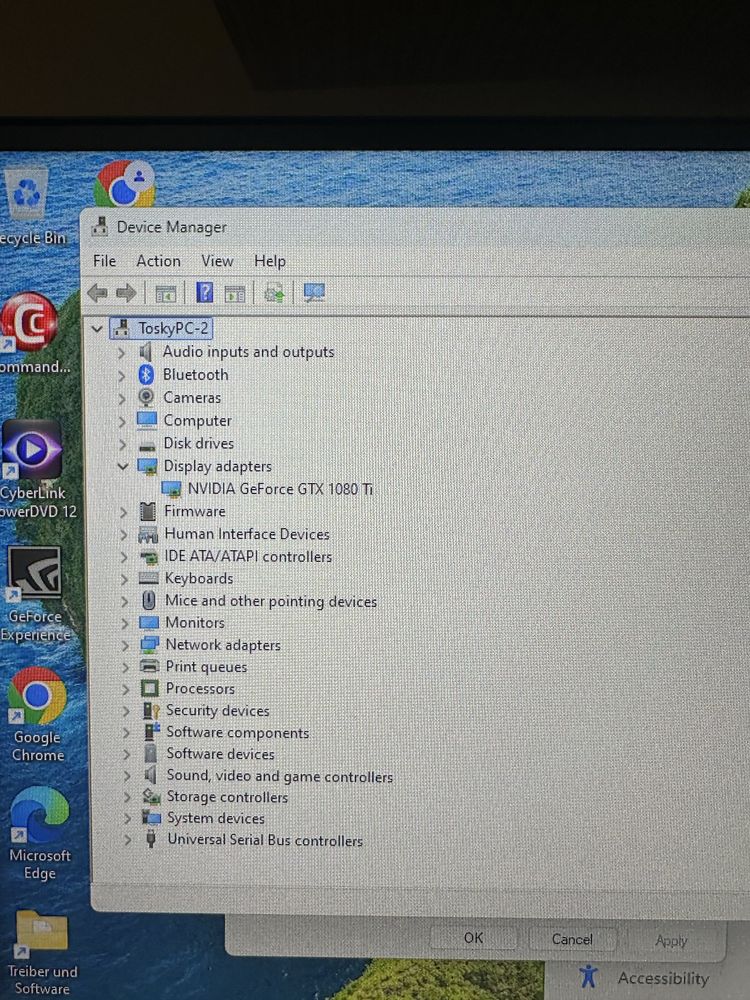Collapse the ToskyPC-2 root node

click(97, 329)
